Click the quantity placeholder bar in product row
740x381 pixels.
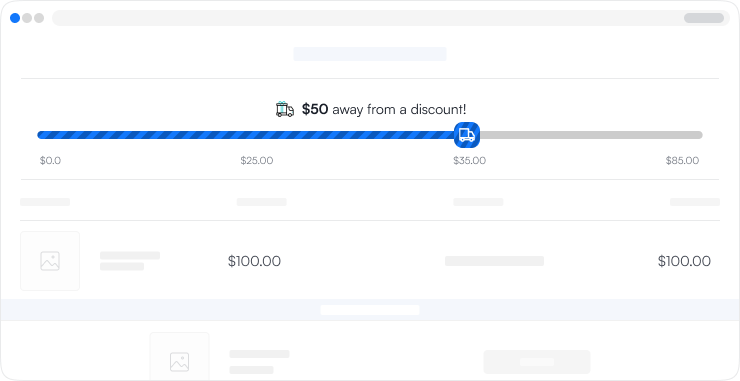(x=495, y=261)
